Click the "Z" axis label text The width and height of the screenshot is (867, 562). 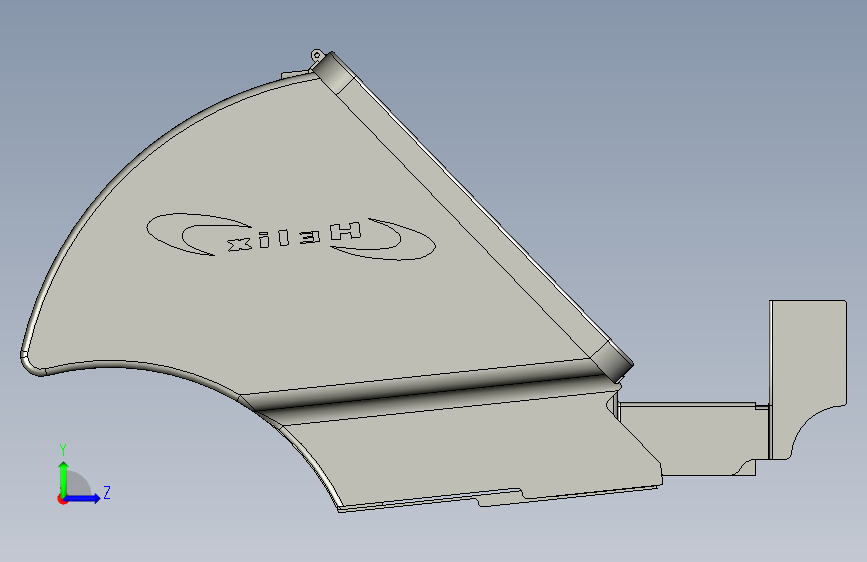pyautogui.click(x=107, y=492)
